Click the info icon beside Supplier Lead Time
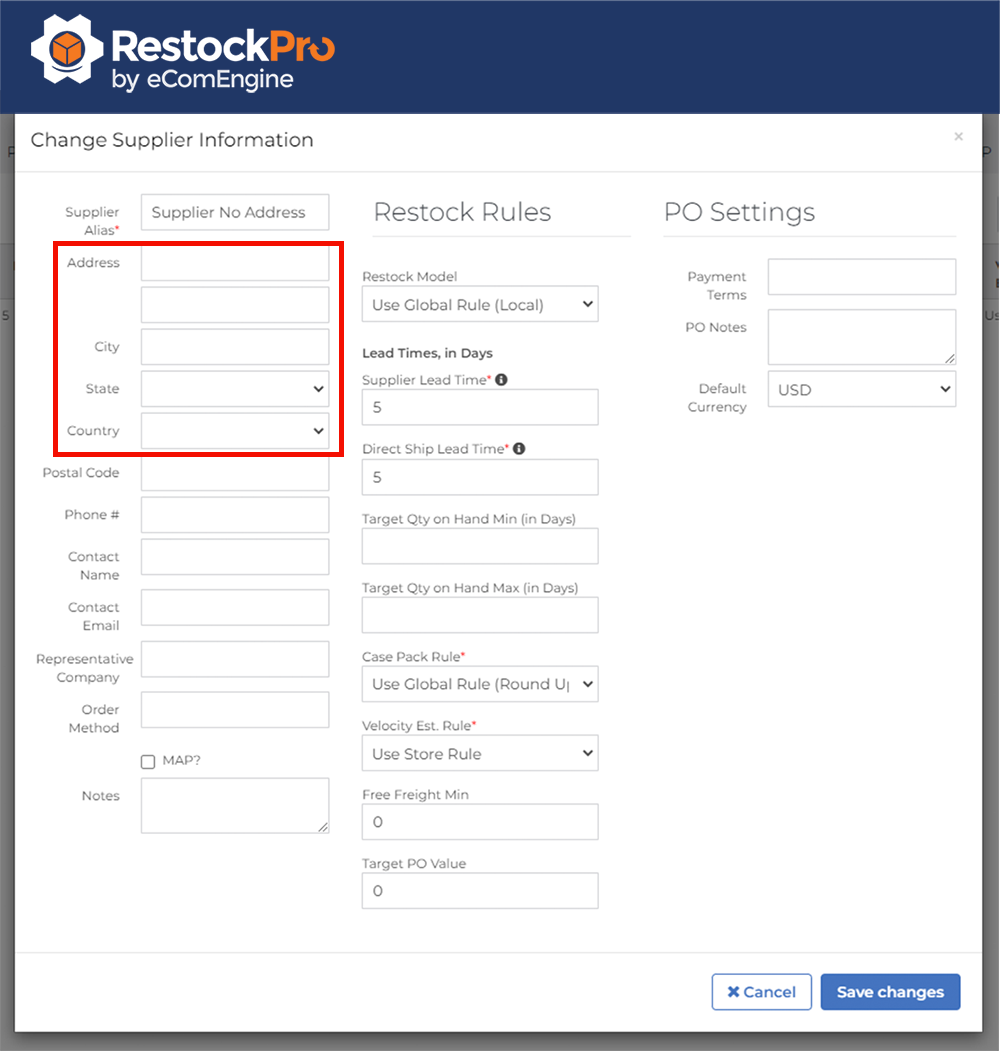This screenshot has width=1000, height=1051. point(501,379)
